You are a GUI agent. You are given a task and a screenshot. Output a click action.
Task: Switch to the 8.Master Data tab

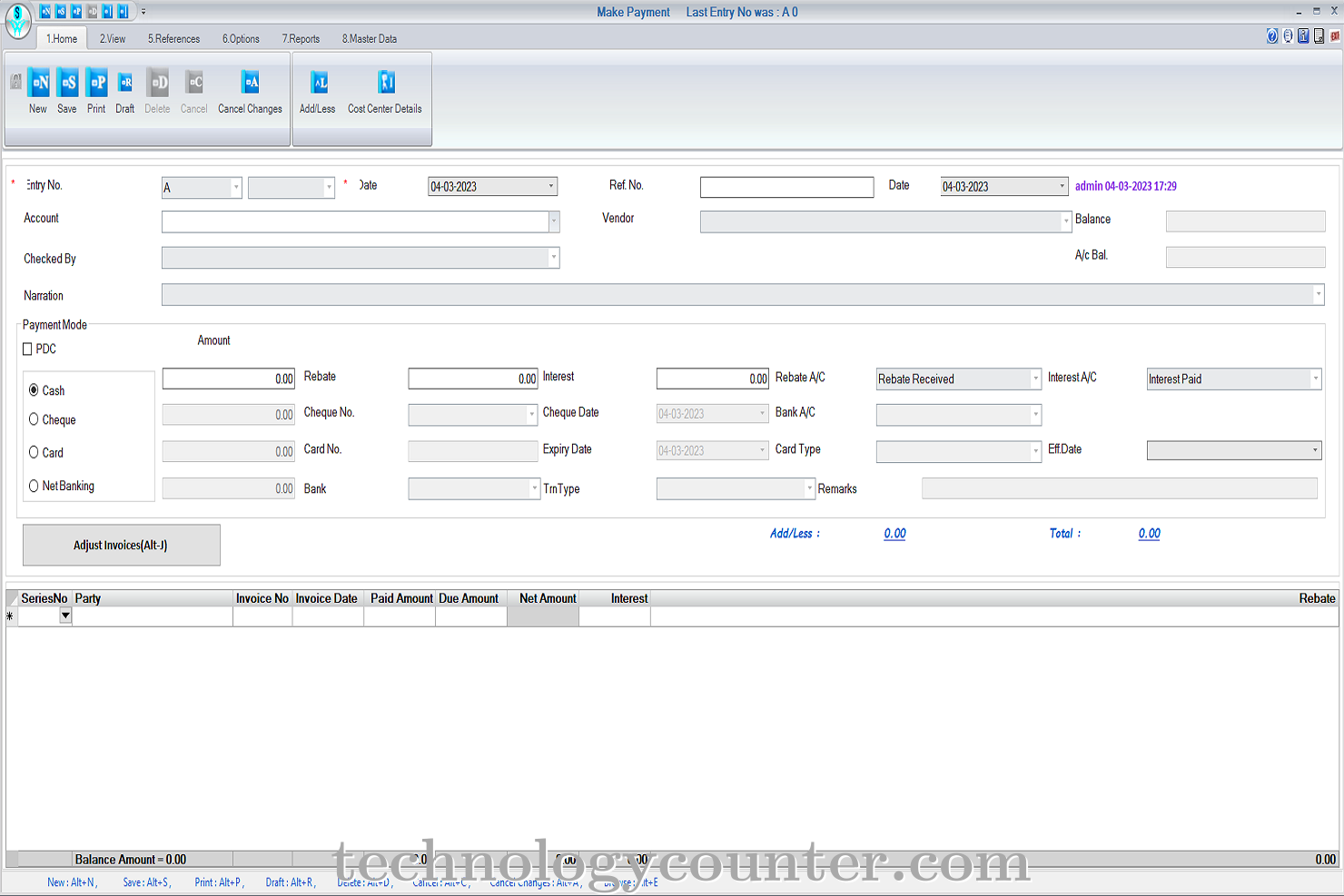[x=370, y=39]
